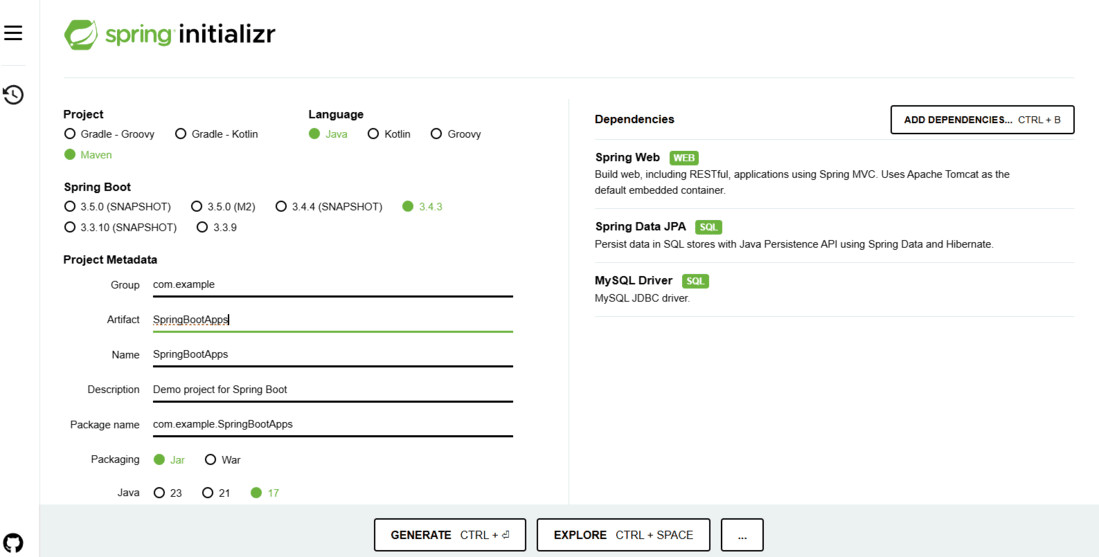The image size is (1099, 557).
Task: Select Gradle - Groovy project option
Action: point(109,134)
